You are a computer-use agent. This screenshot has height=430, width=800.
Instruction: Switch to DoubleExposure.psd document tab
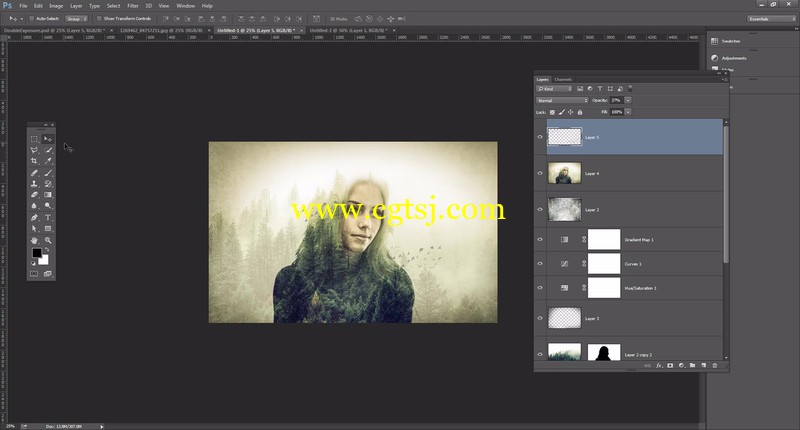pyautogui.click(x=53, y=31)
